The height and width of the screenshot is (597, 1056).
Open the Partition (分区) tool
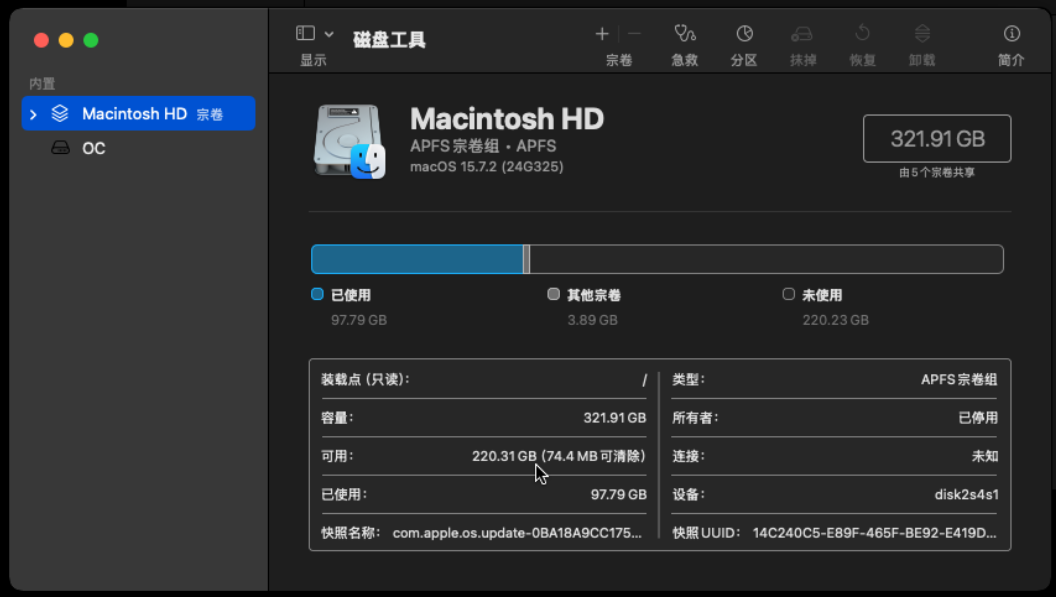pyautogui.click(x=743, y=34)
